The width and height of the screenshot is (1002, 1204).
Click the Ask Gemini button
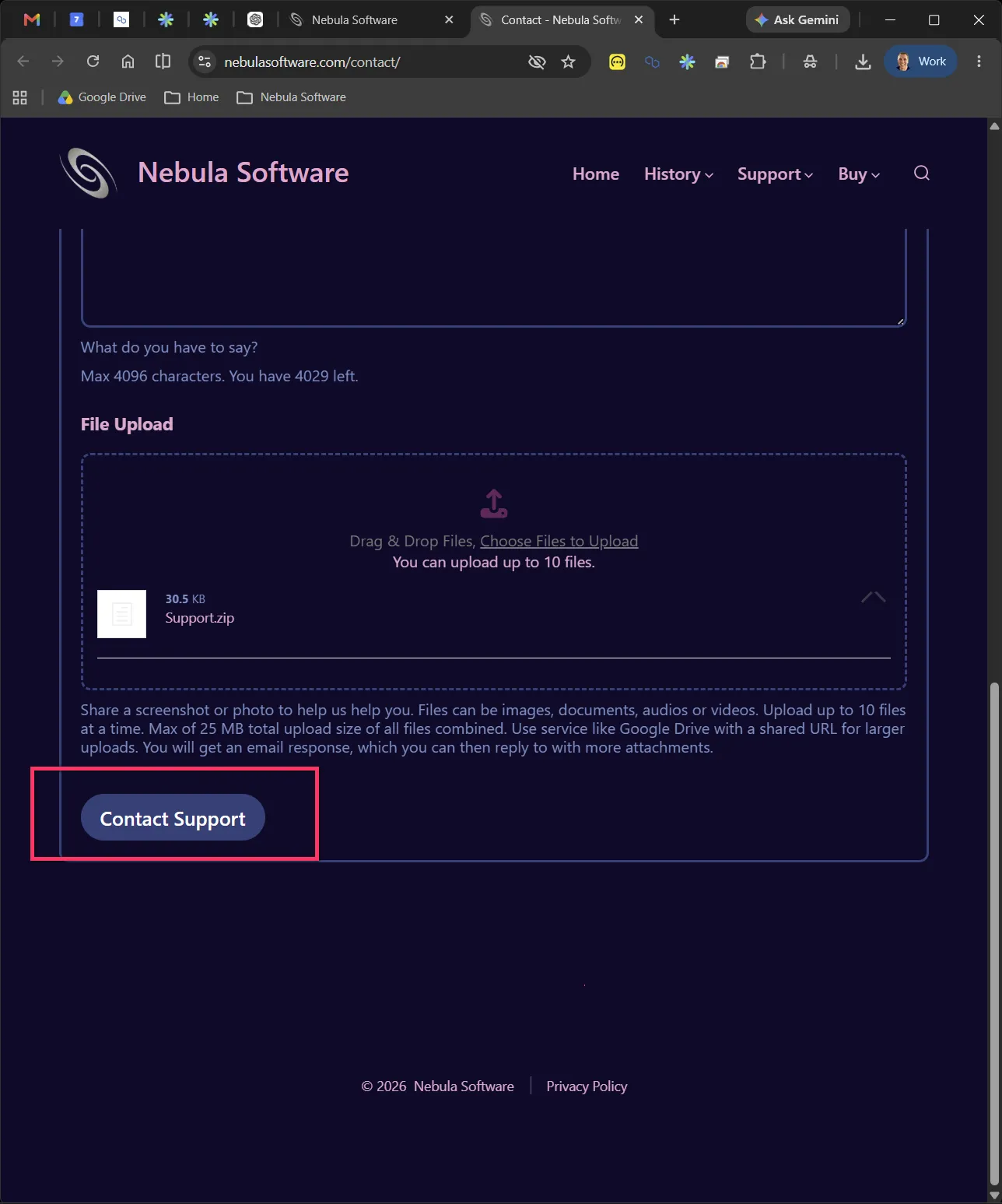point(797,19)
